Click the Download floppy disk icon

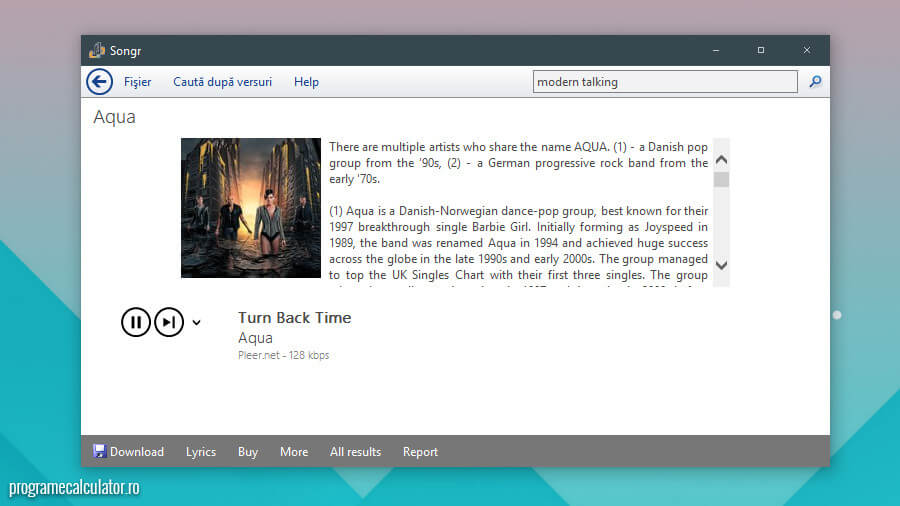click(x=99, y=451)
